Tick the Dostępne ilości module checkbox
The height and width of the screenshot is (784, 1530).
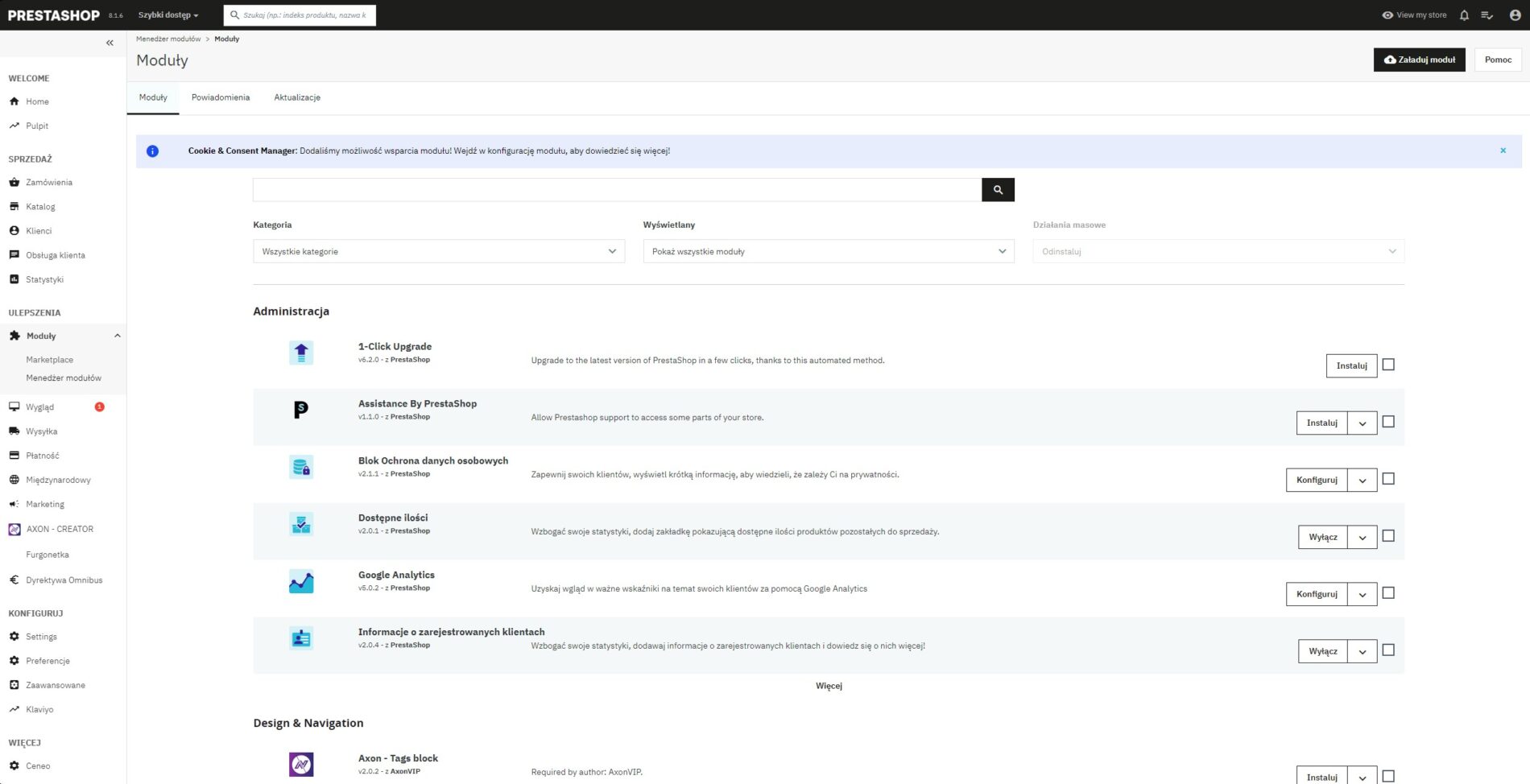pyautogui.click(x=1388, y=536)
